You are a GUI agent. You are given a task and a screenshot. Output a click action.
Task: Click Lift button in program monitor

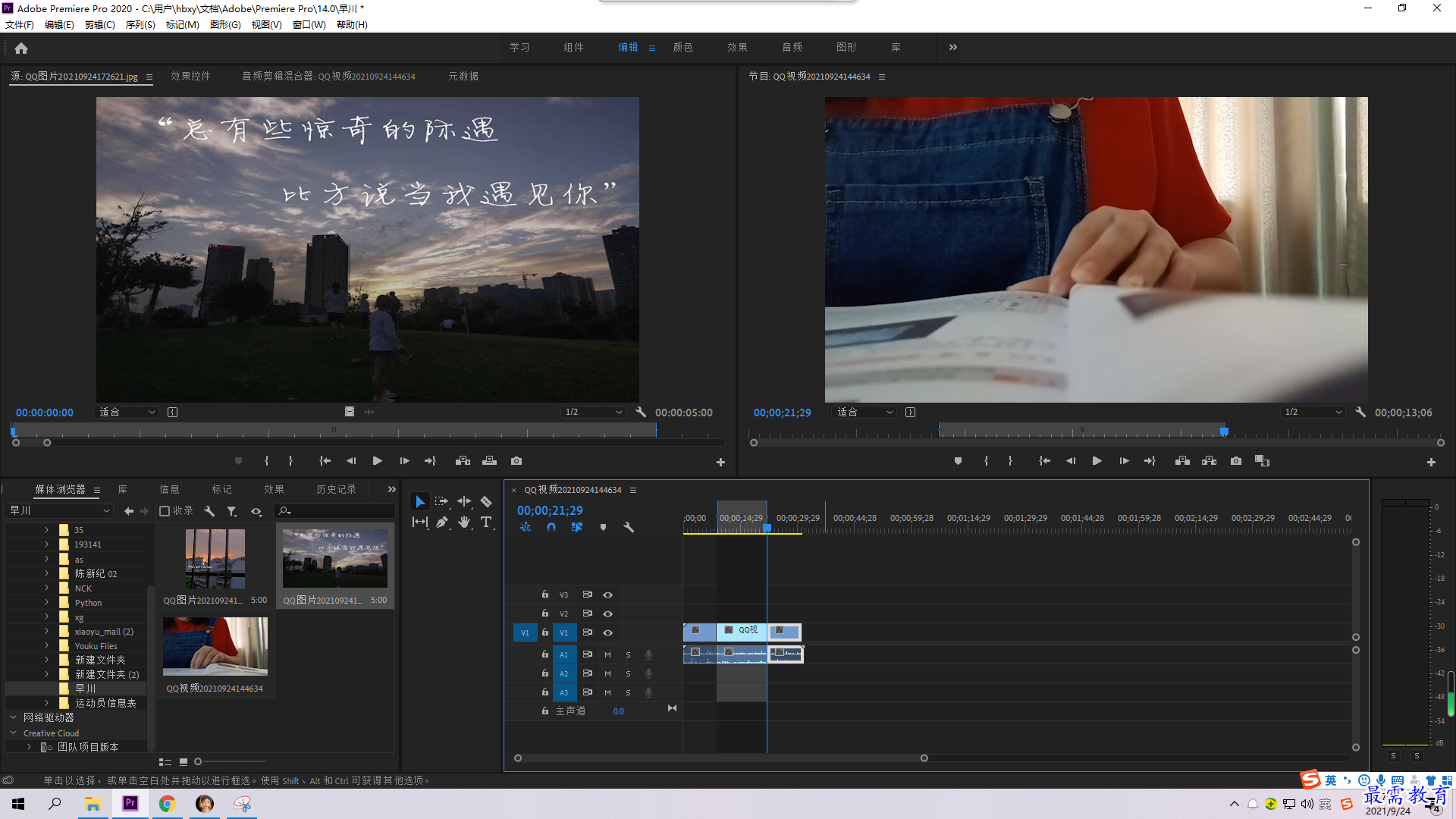point(1182,461)
